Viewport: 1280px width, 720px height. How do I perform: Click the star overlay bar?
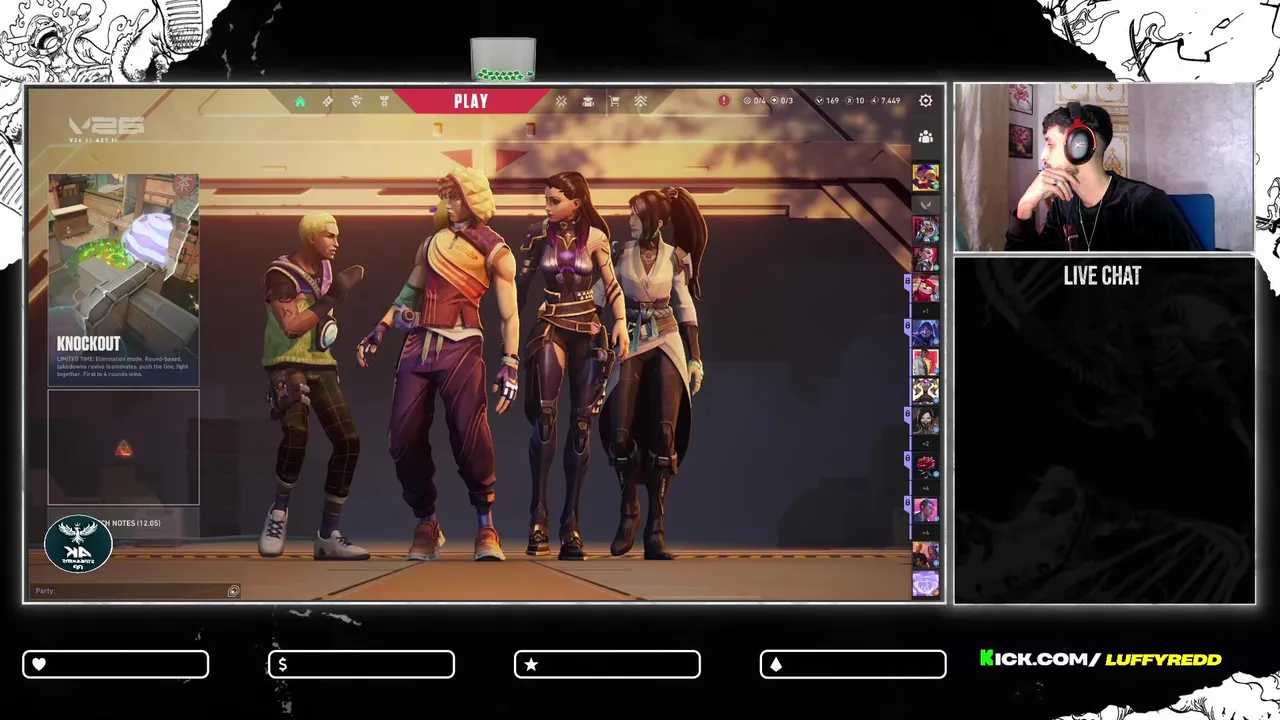point(607,664)
